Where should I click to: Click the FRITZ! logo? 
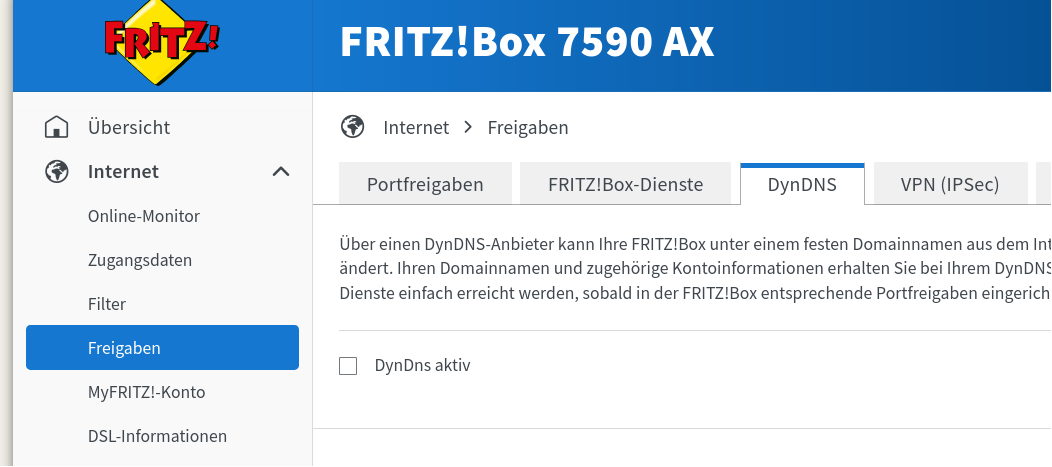(x=162, y=45)
